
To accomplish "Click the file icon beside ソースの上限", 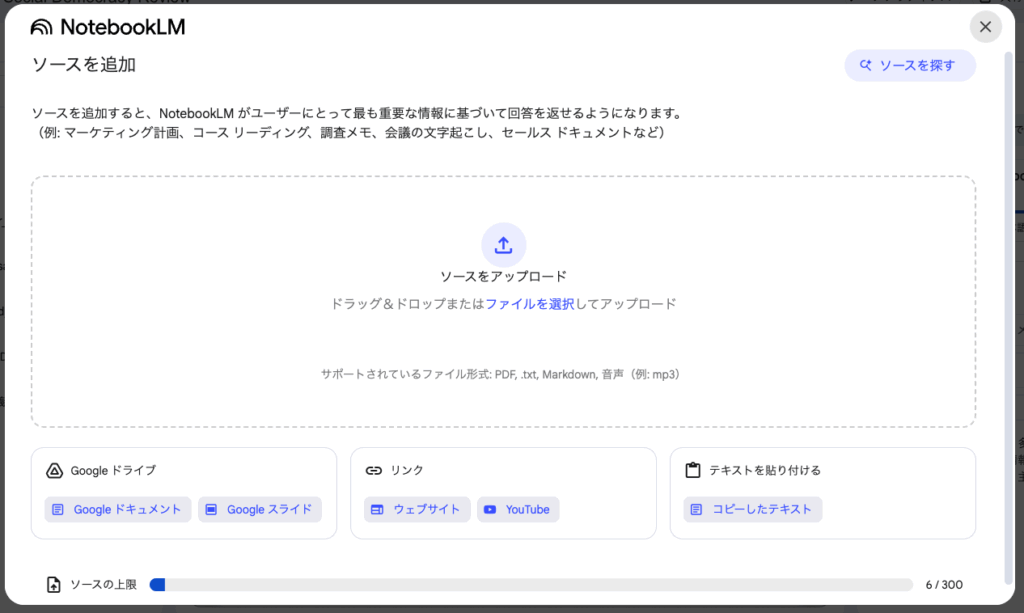I will click(54, 585).
